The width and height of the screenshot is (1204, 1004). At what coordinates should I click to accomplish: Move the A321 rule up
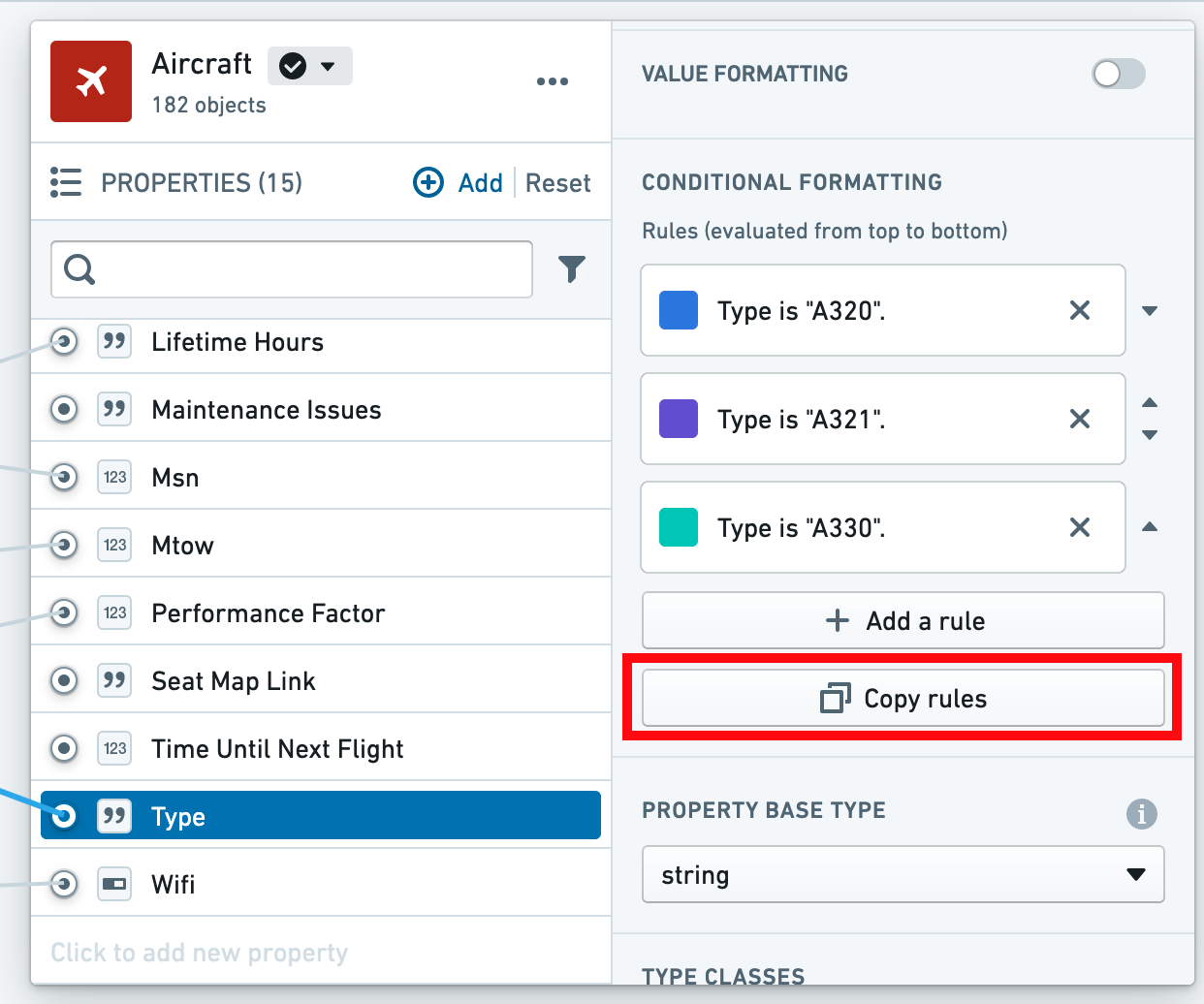tap(1150, 402)
